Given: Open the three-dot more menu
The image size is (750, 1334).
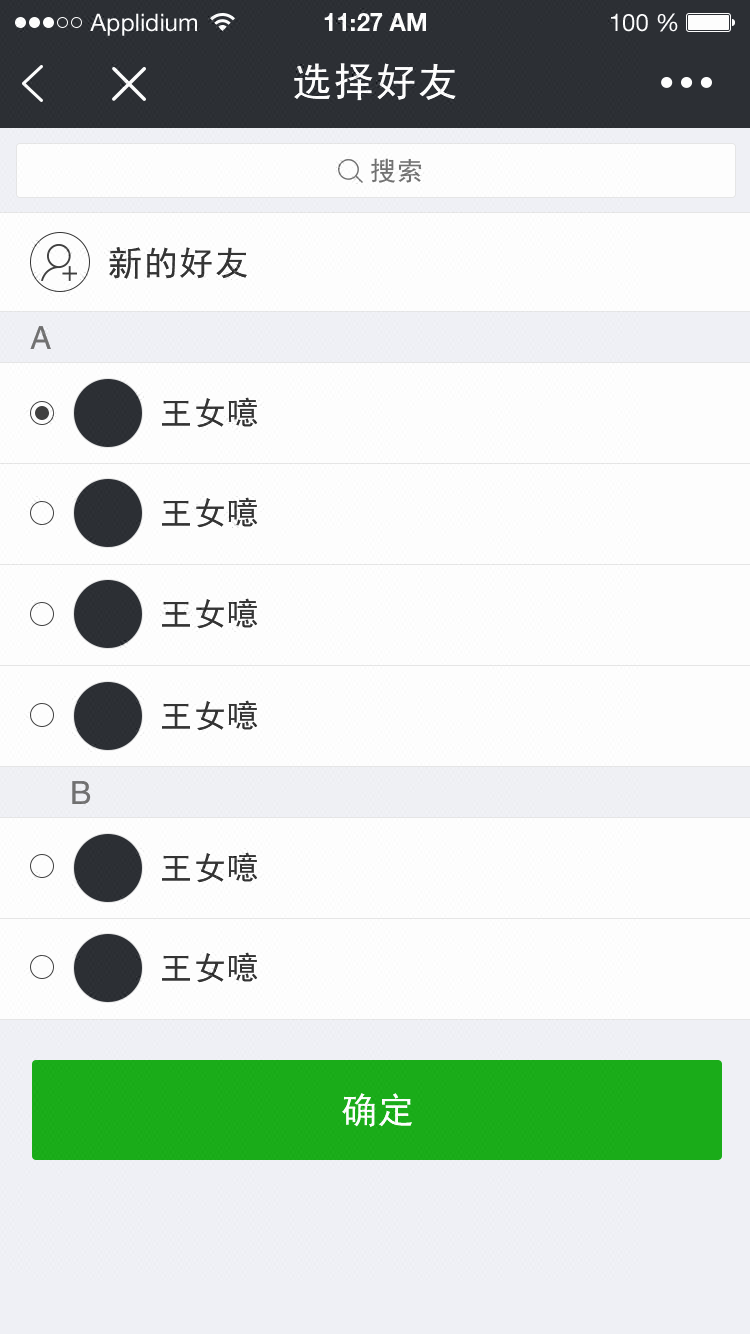Looking at the screenshot, I should tap(687, 83).
